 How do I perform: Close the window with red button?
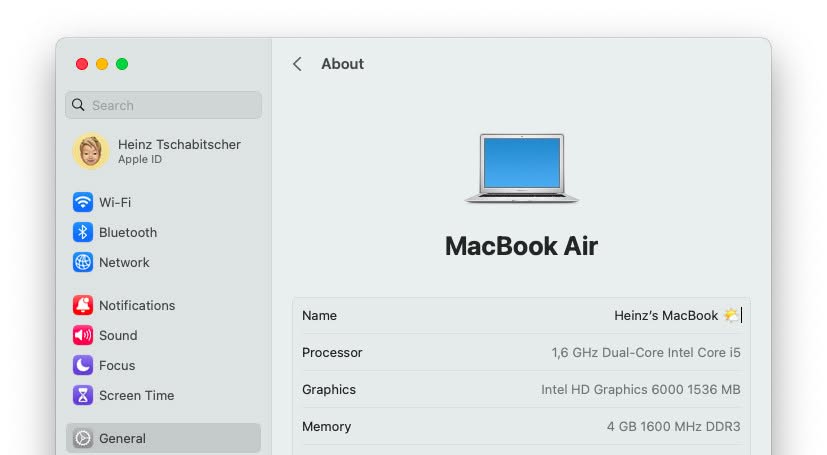coord(82,64)
